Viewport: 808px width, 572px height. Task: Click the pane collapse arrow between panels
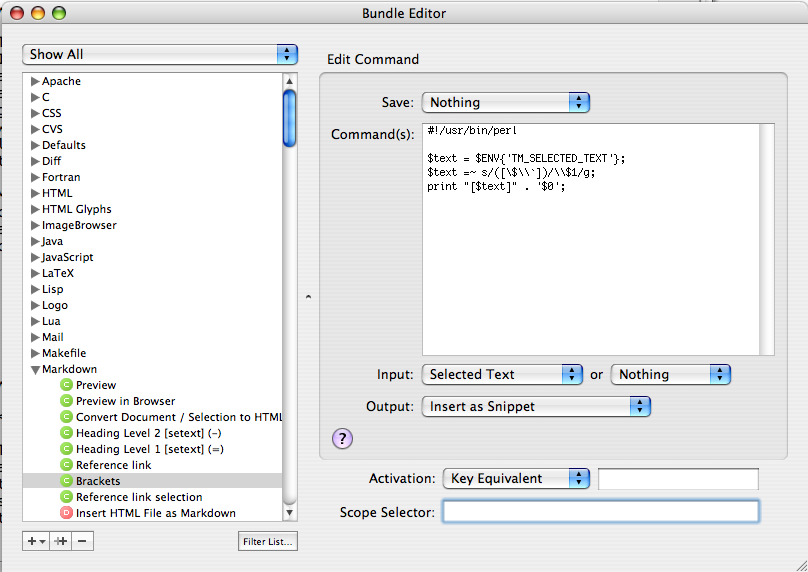click(308, 297)
